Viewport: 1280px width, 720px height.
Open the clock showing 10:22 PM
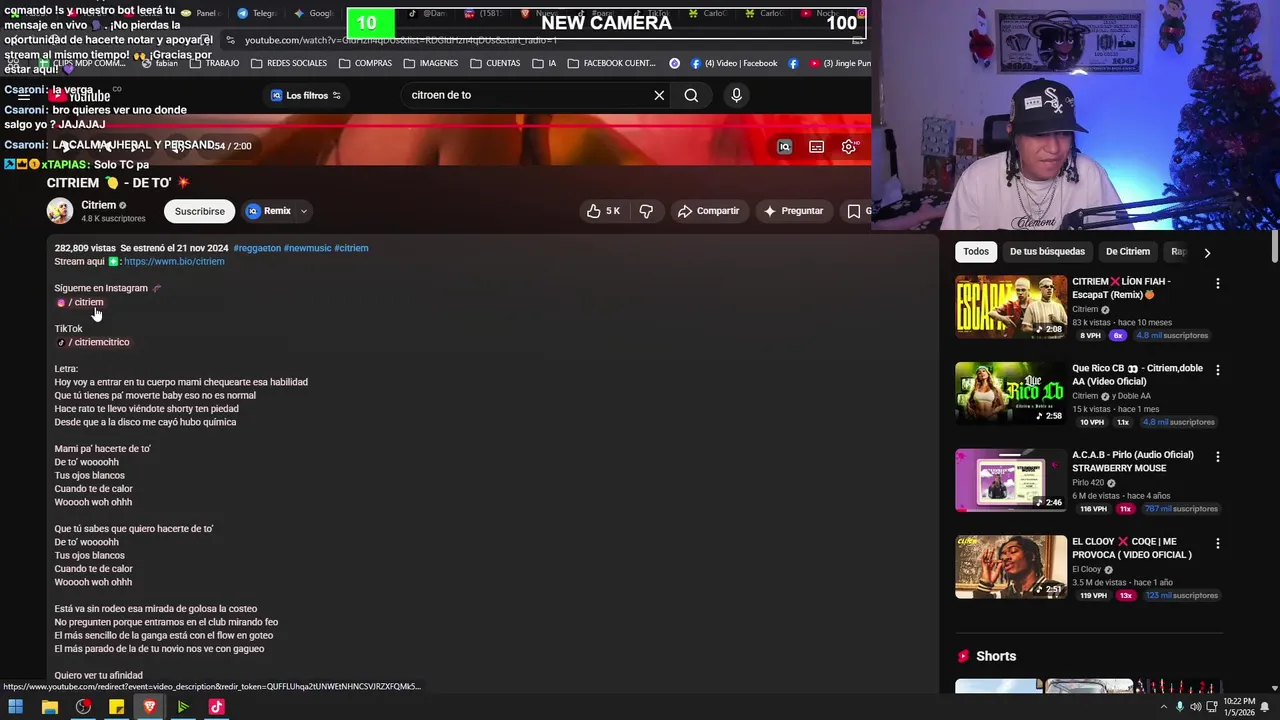tap(1237, 707)
